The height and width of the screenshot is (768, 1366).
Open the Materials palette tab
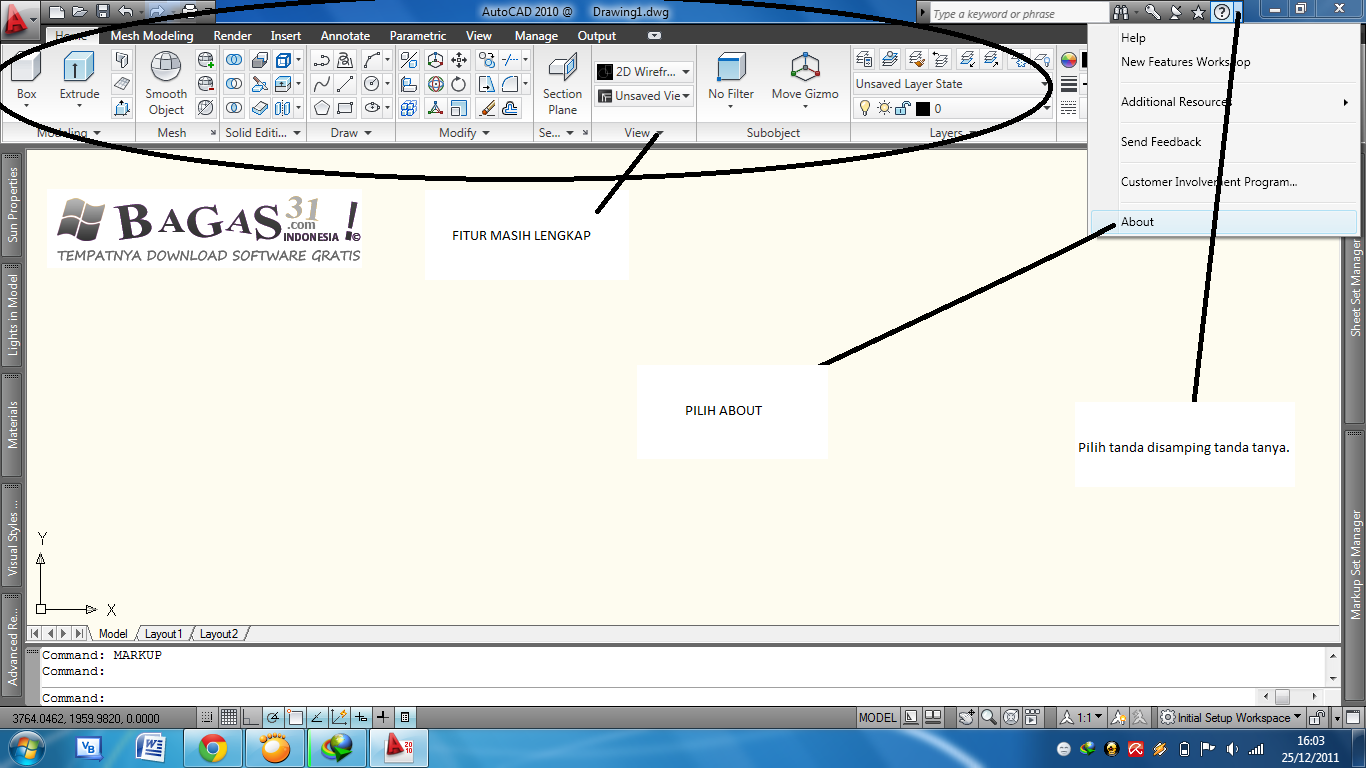tap(13, 424)
